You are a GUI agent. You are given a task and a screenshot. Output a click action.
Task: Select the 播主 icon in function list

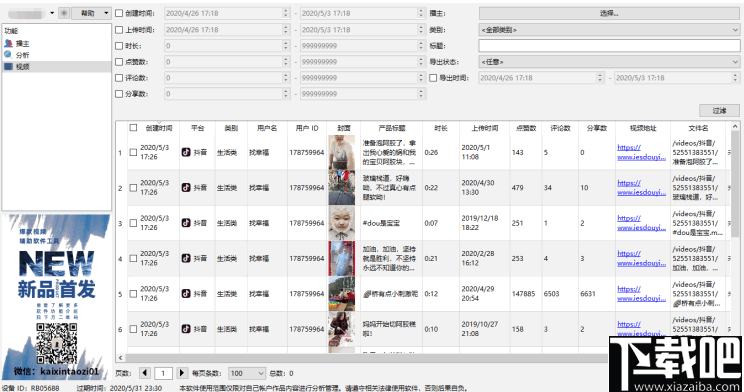tap(8, 43)
